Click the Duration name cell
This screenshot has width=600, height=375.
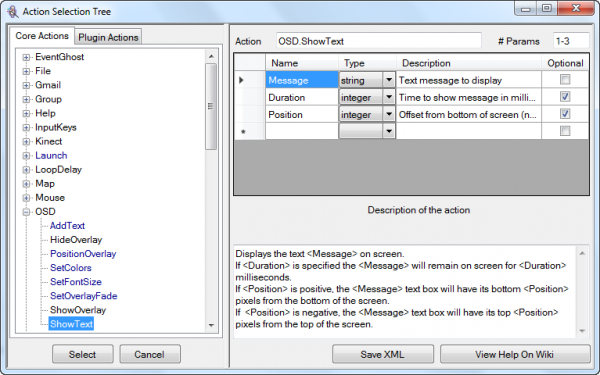pos(302,97)
